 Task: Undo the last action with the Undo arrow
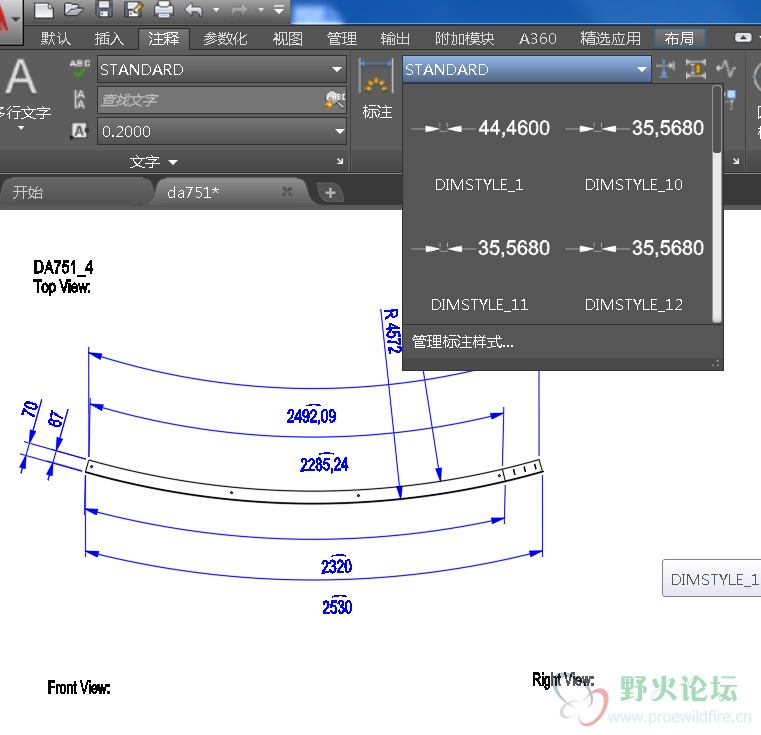click(x=193, y=10)
